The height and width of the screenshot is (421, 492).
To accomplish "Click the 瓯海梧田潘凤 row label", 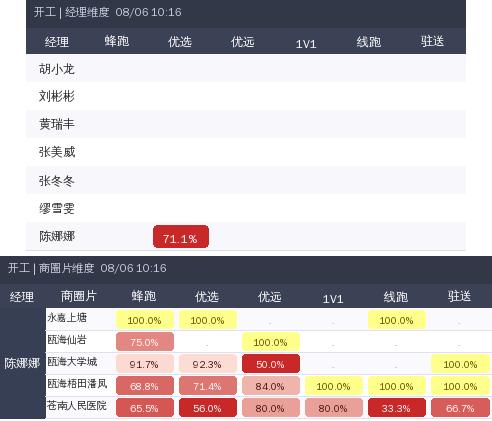I will tap(77, 383).
